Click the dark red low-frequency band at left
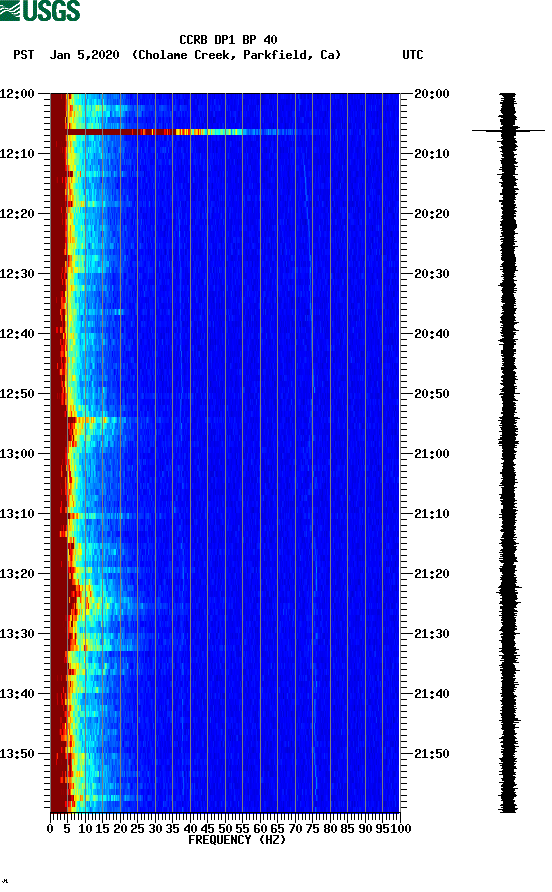The height and width of the screenshot is (892, 552). (59, 452)
